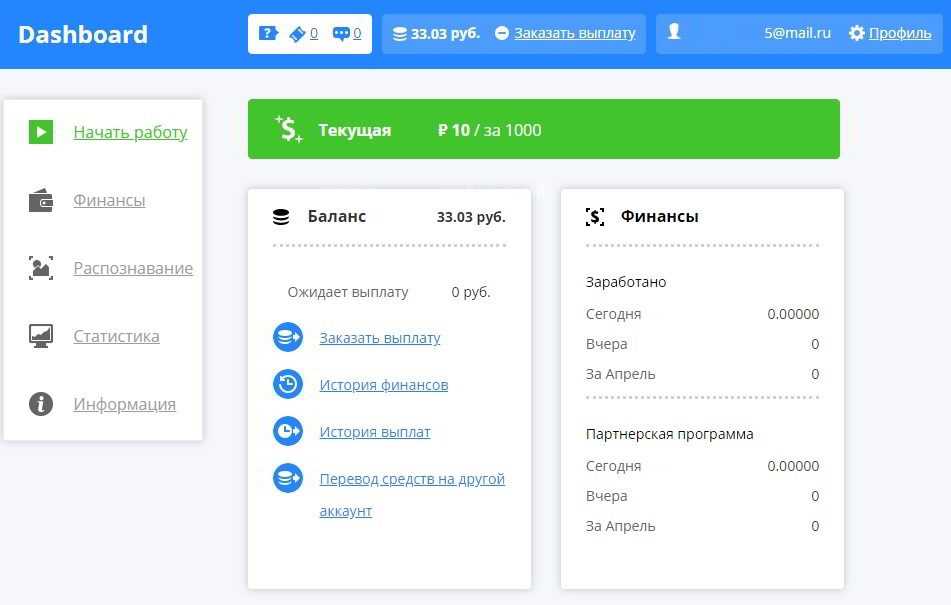
Task: Open История выплат link
Action: 375,432
